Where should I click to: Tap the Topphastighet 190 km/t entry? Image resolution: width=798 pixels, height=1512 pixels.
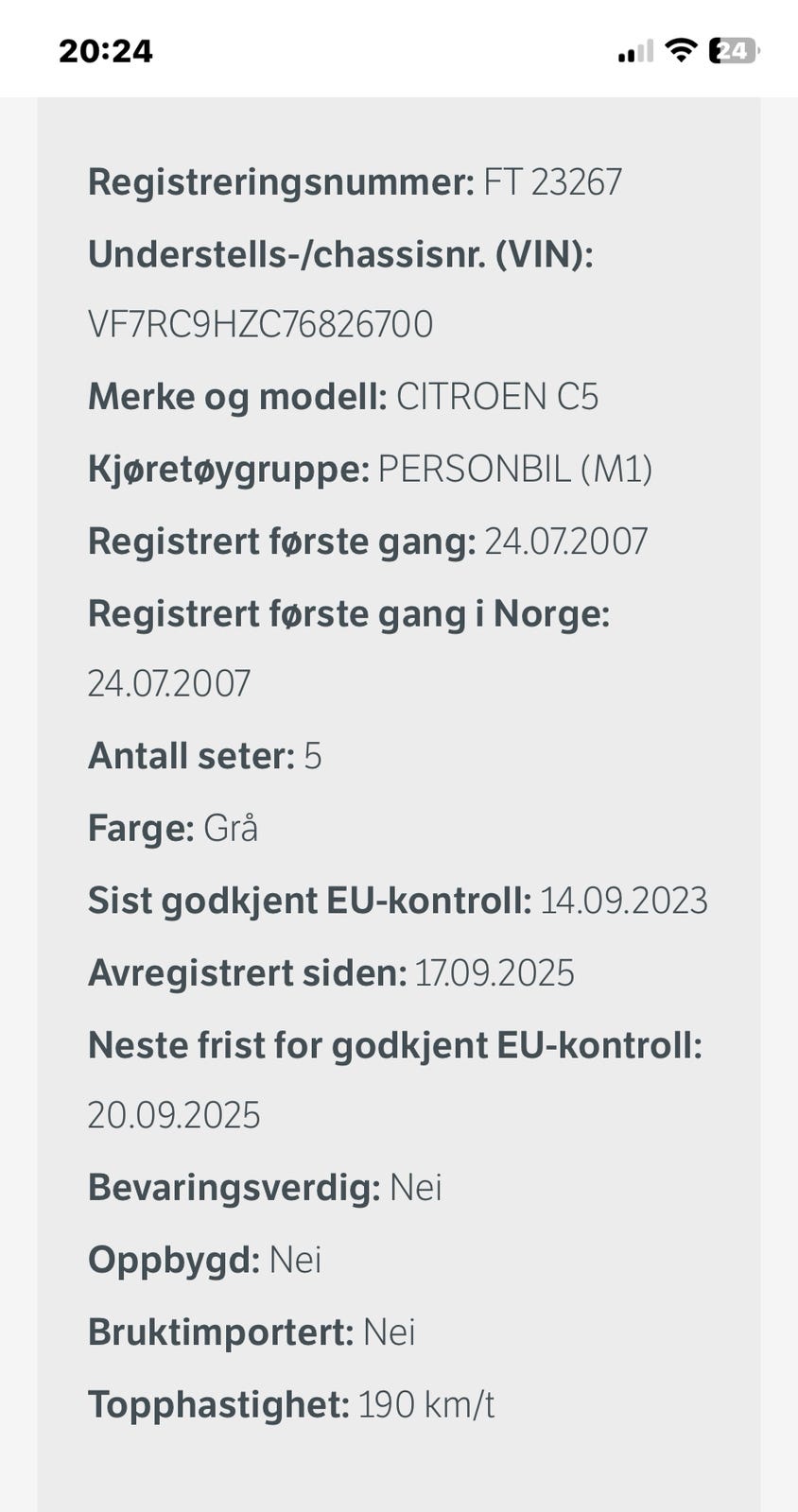pos(291,1405)
